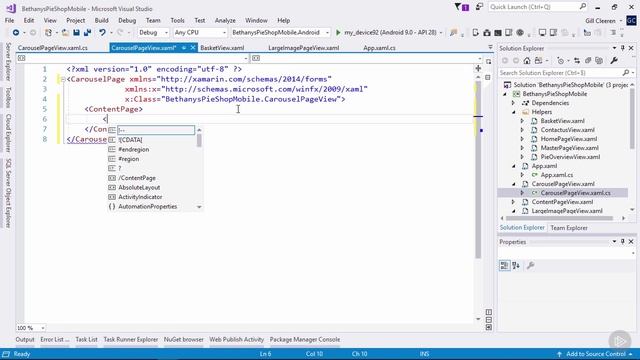The image size is (640, 360).
Task: Click the split editor plus icon
Action: 478,68
